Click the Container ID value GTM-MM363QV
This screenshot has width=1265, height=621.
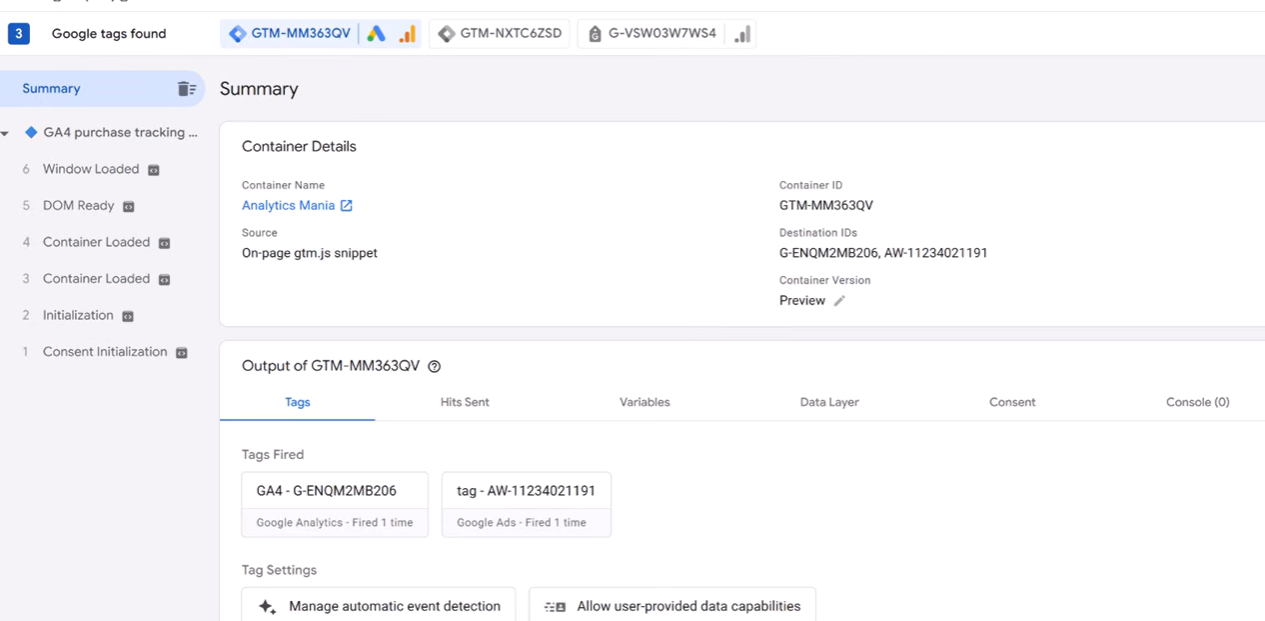click(826, 206)
